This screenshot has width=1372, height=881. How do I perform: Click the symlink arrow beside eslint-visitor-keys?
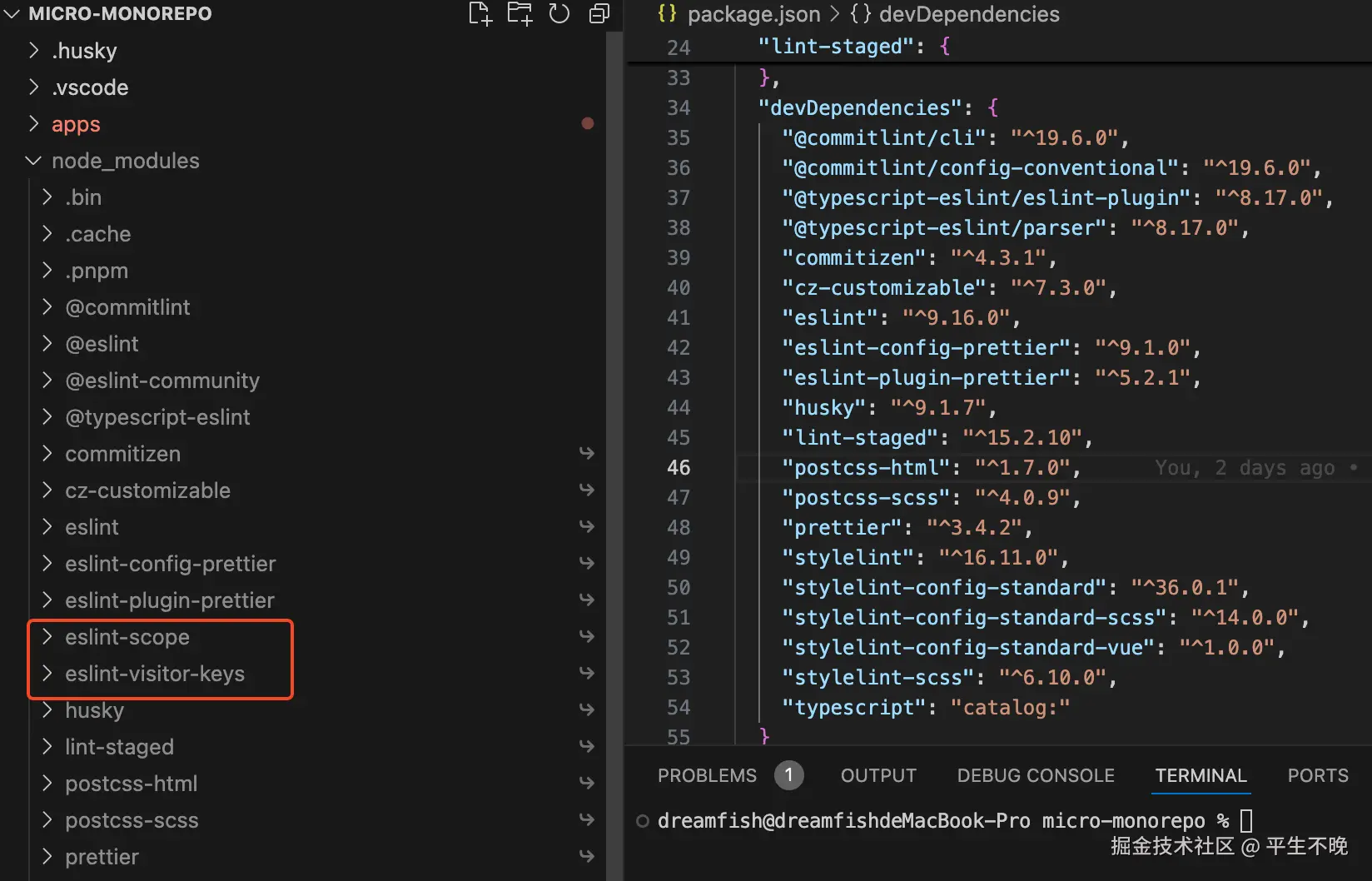(x=587, y=673)
